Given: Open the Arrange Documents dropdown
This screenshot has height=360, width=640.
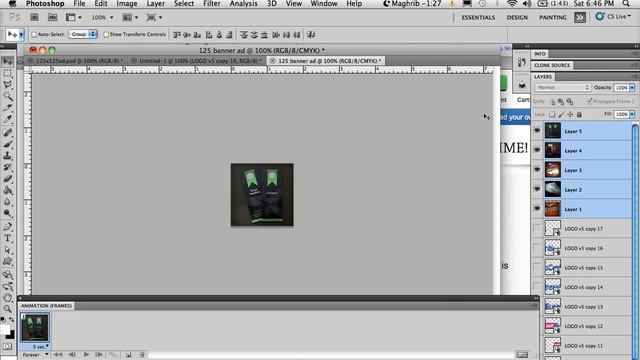Looking at the screenshot, I should click(130, 18).
